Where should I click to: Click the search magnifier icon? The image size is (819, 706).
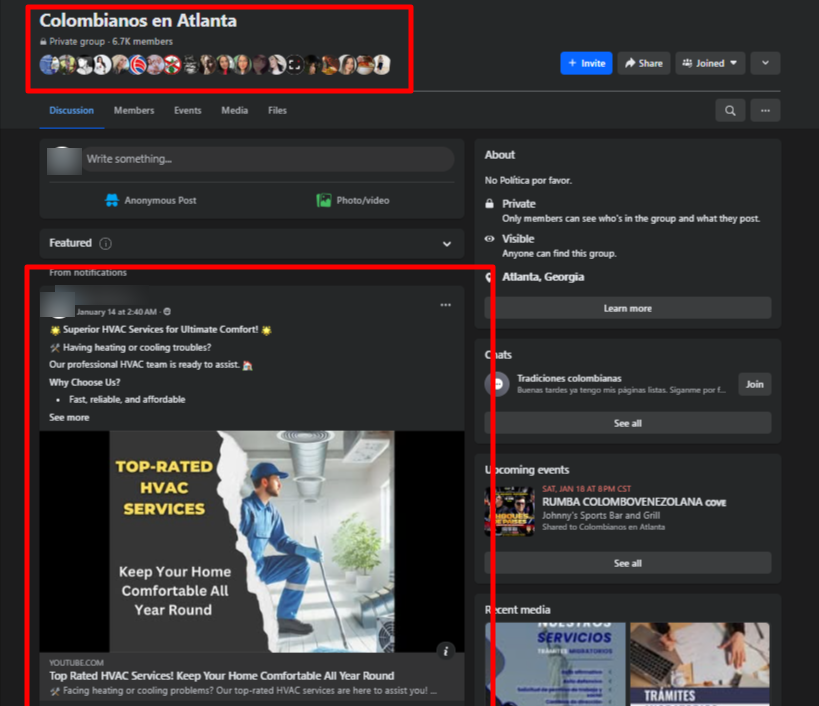[730, 111]
